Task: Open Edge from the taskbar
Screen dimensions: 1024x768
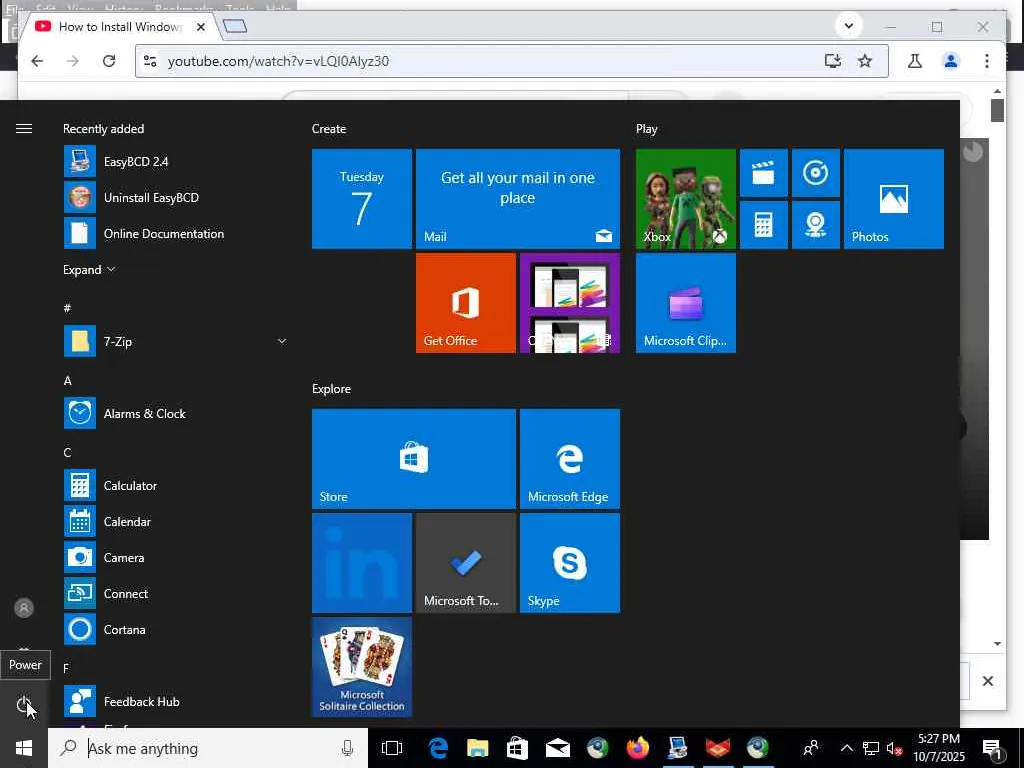Action: coord(438,748)
